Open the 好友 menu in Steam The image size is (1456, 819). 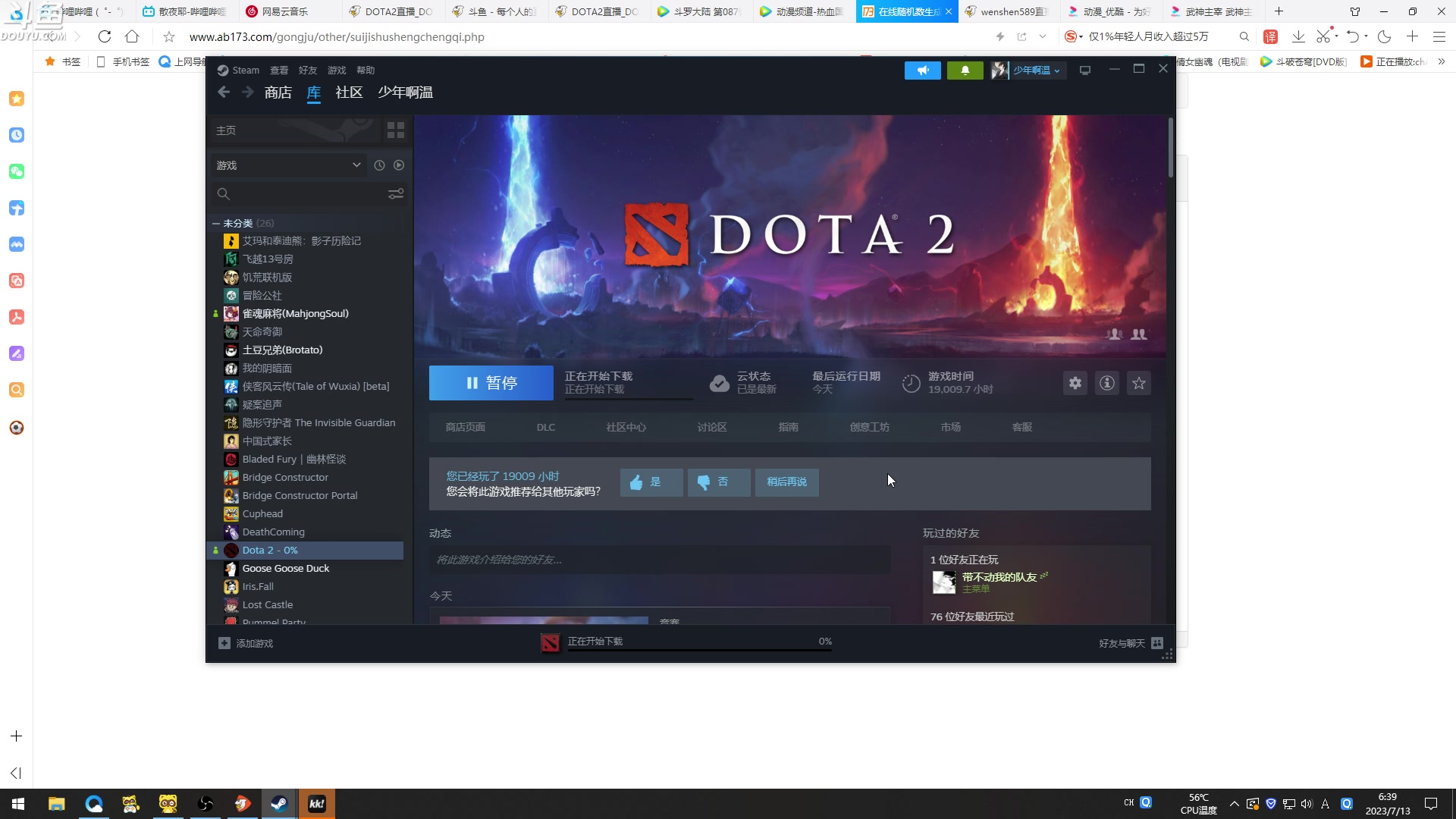point(307,71)
